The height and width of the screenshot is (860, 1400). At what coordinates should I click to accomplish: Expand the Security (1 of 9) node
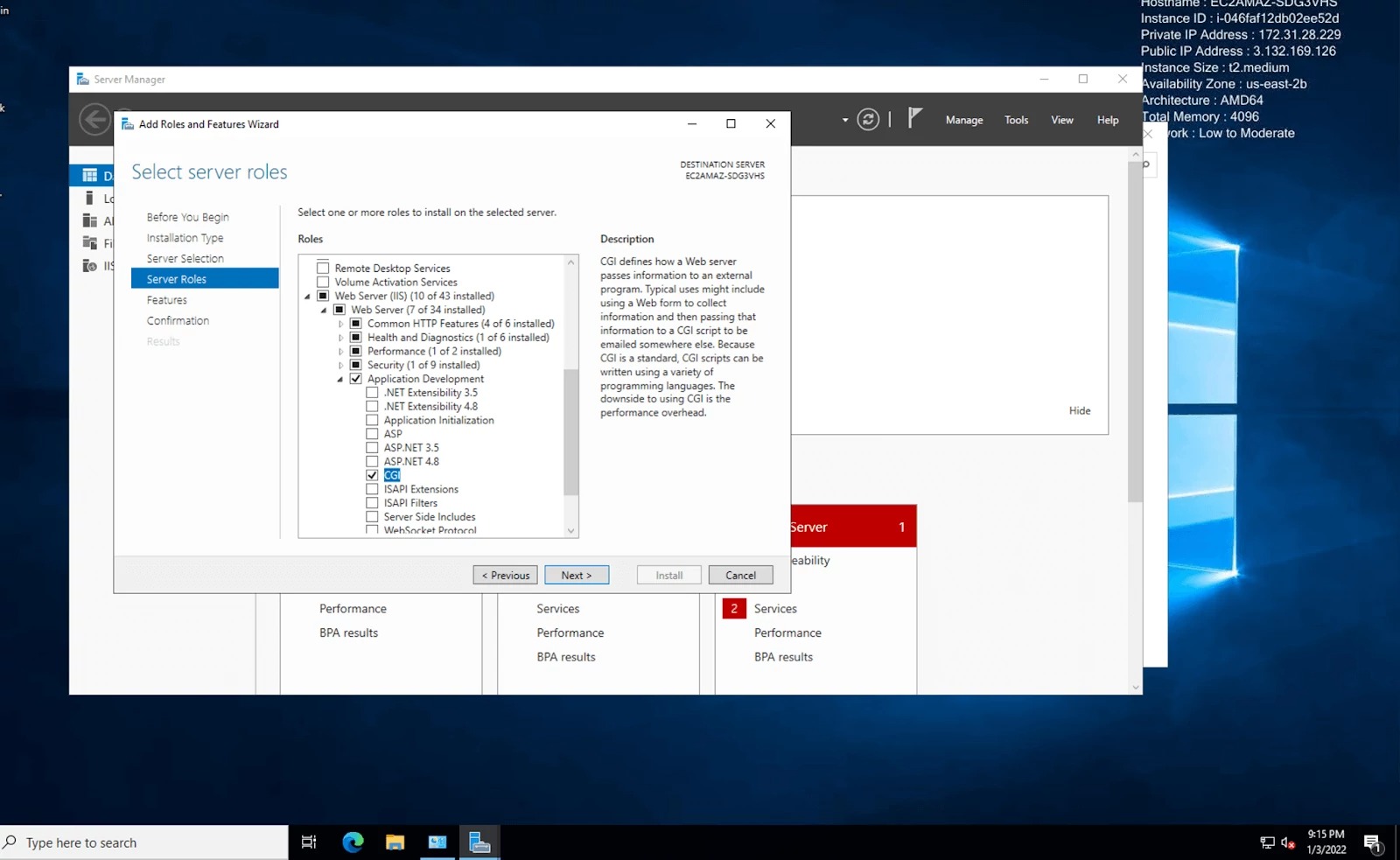(340, 366)
